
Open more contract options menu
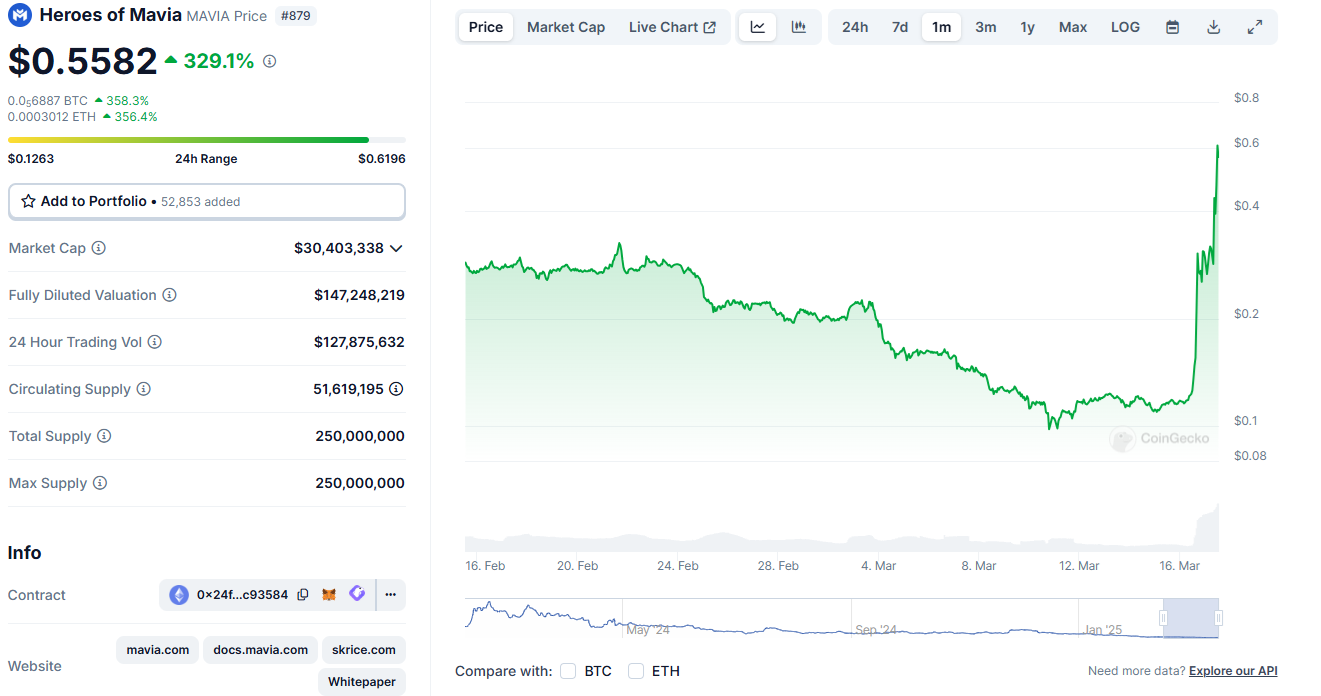[x=390, y=595]
